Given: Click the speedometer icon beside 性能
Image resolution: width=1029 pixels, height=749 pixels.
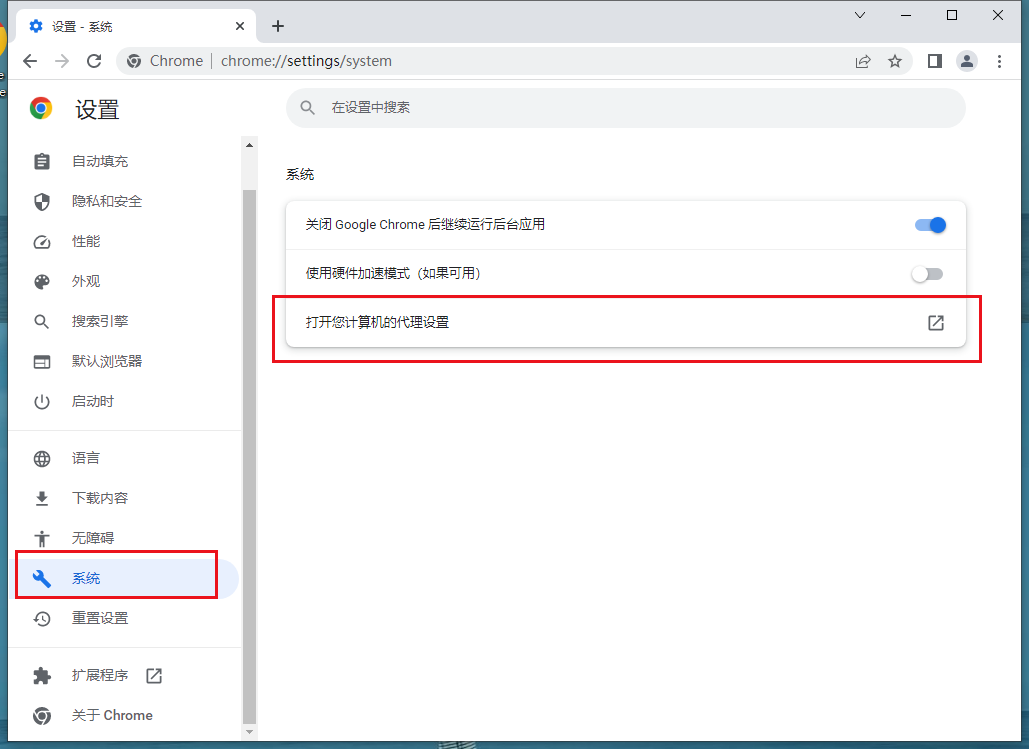Looking at the screenshot, I should tap(42, 242).
